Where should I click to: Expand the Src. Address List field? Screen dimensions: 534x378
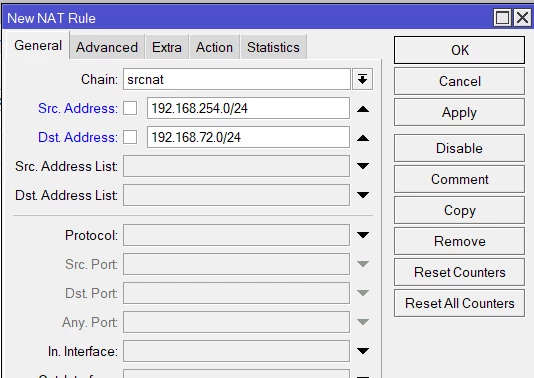(363, 166)
